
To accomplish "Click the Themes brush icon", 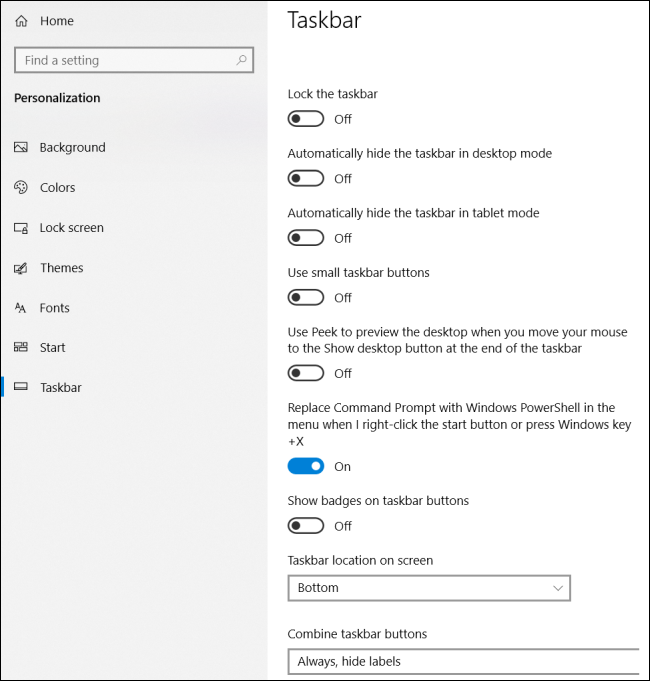I will pos(21,268).
